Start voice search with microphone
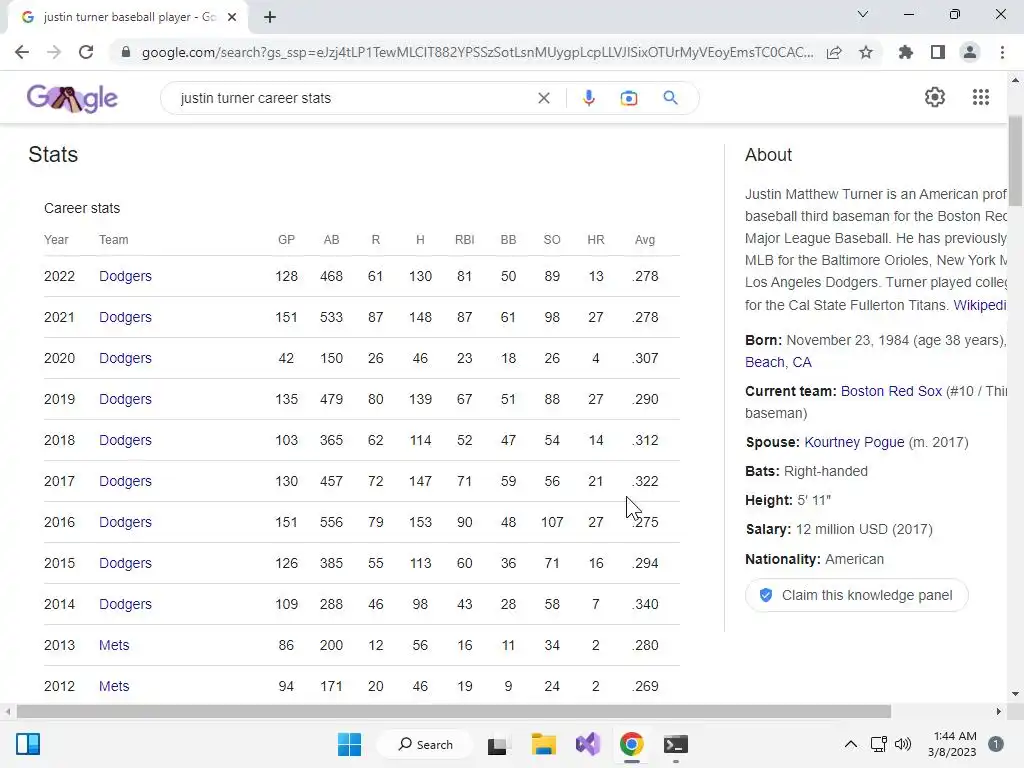 [x=588, y=98]
